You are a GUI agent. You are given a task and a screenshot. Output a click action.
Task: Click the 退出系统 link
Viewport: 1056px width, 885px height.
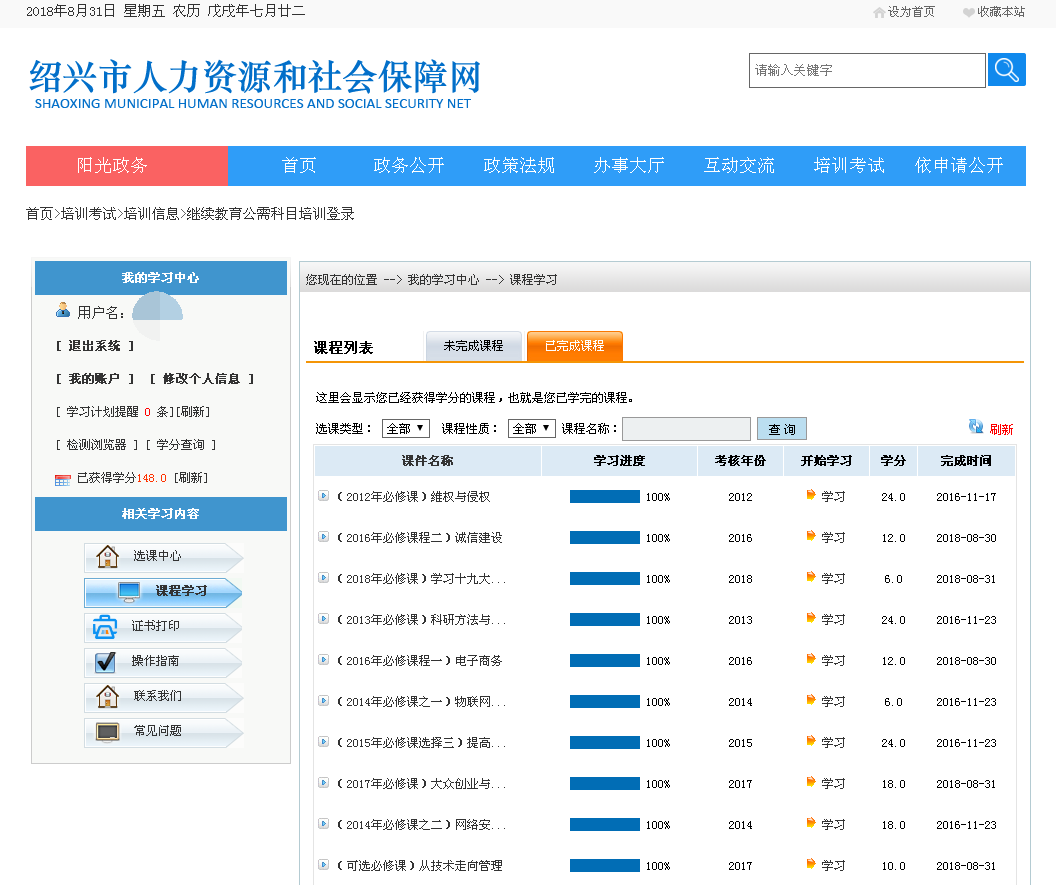pos(95,346)
